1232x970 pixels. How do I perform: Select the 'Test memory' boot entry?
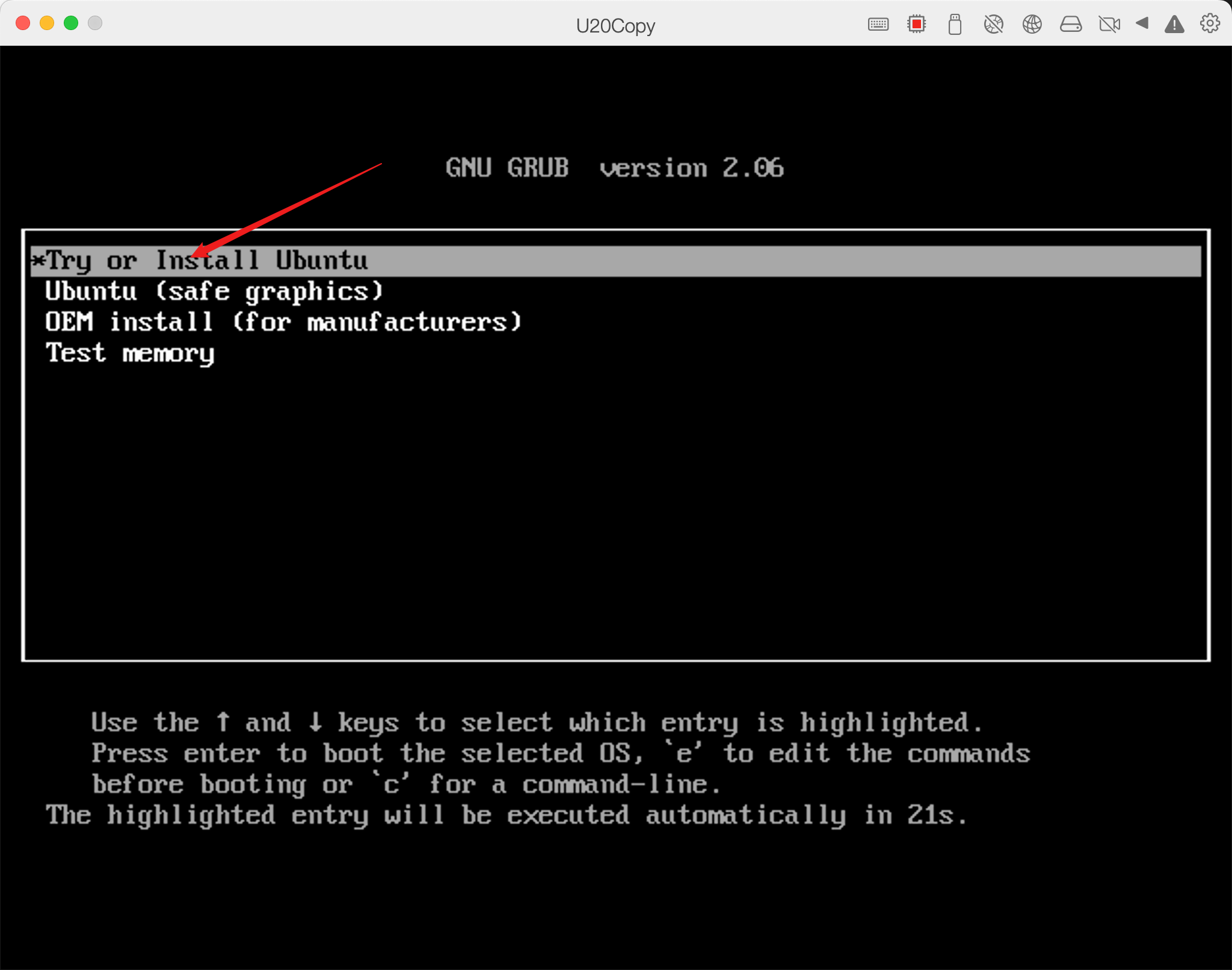[x=130, y=353]
